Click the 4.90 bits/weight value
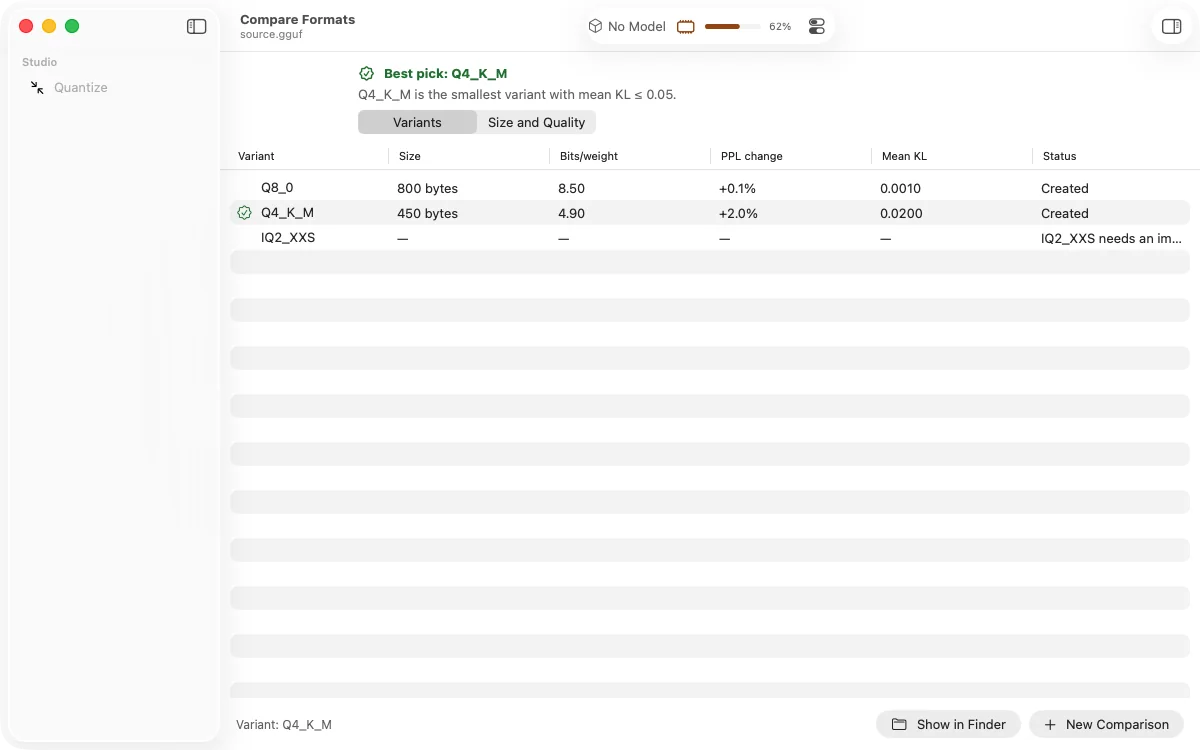The image size is (1200, 750). point(572,213)
